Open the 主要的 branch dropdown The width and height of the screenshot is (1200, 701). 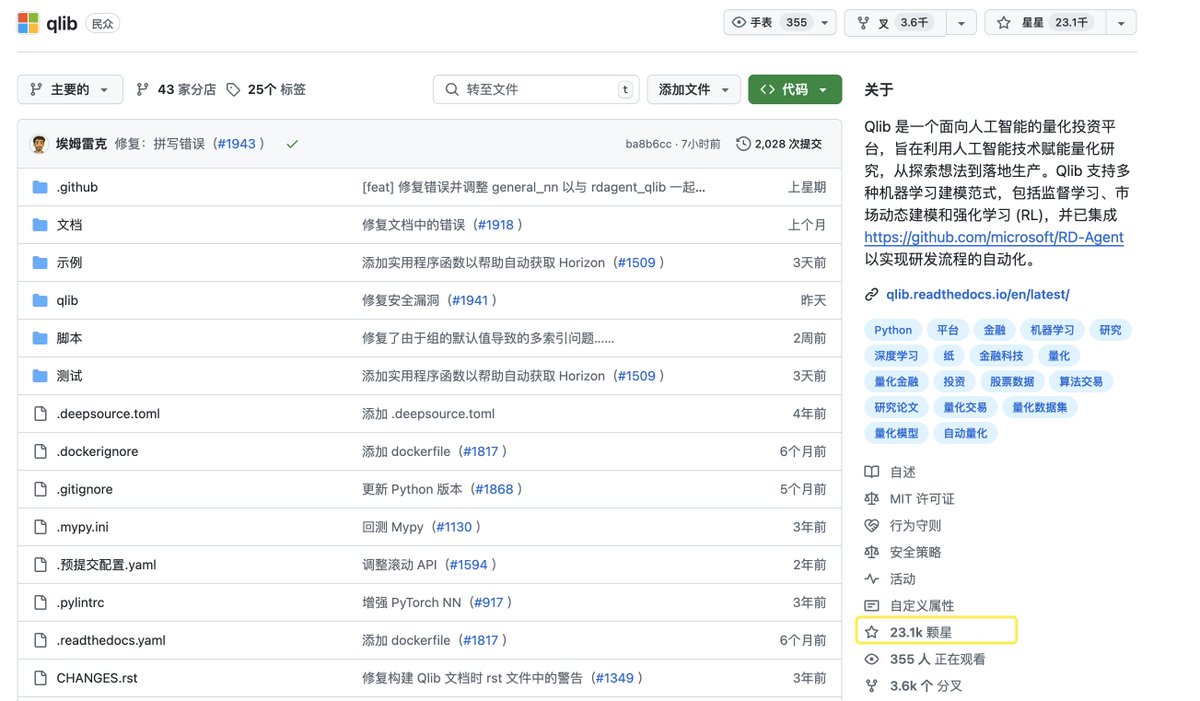point(70,89)
